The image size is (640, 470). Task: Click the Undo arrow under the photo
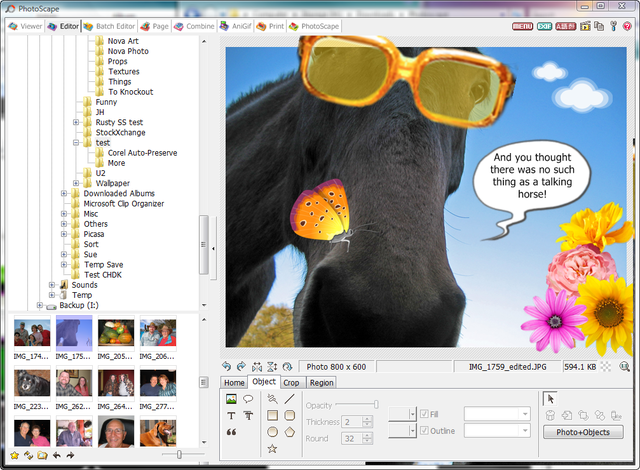click(x=226, y=366)
